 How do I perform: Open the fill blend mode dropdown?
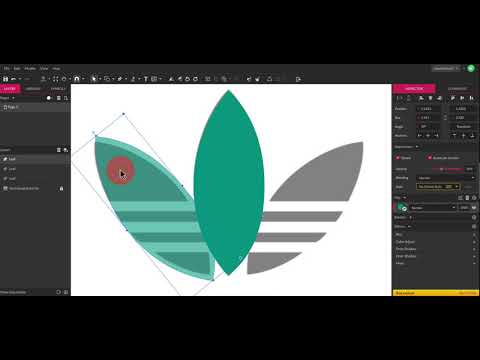coord(433,208)
